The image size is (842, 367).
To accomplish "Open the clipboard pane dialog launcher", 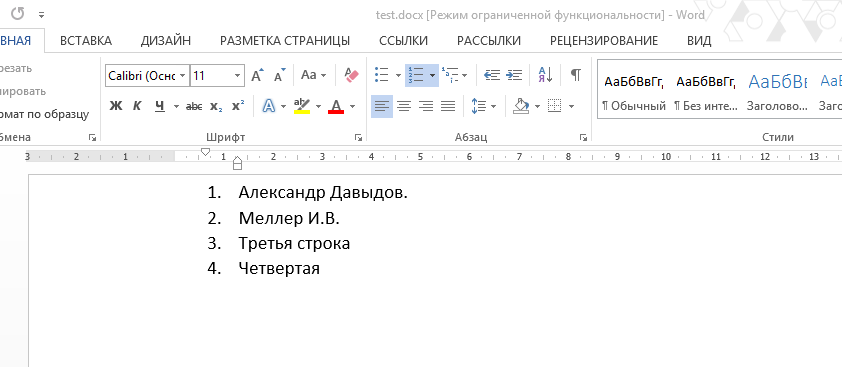I will pyautogui.click(x=92, y=138).
